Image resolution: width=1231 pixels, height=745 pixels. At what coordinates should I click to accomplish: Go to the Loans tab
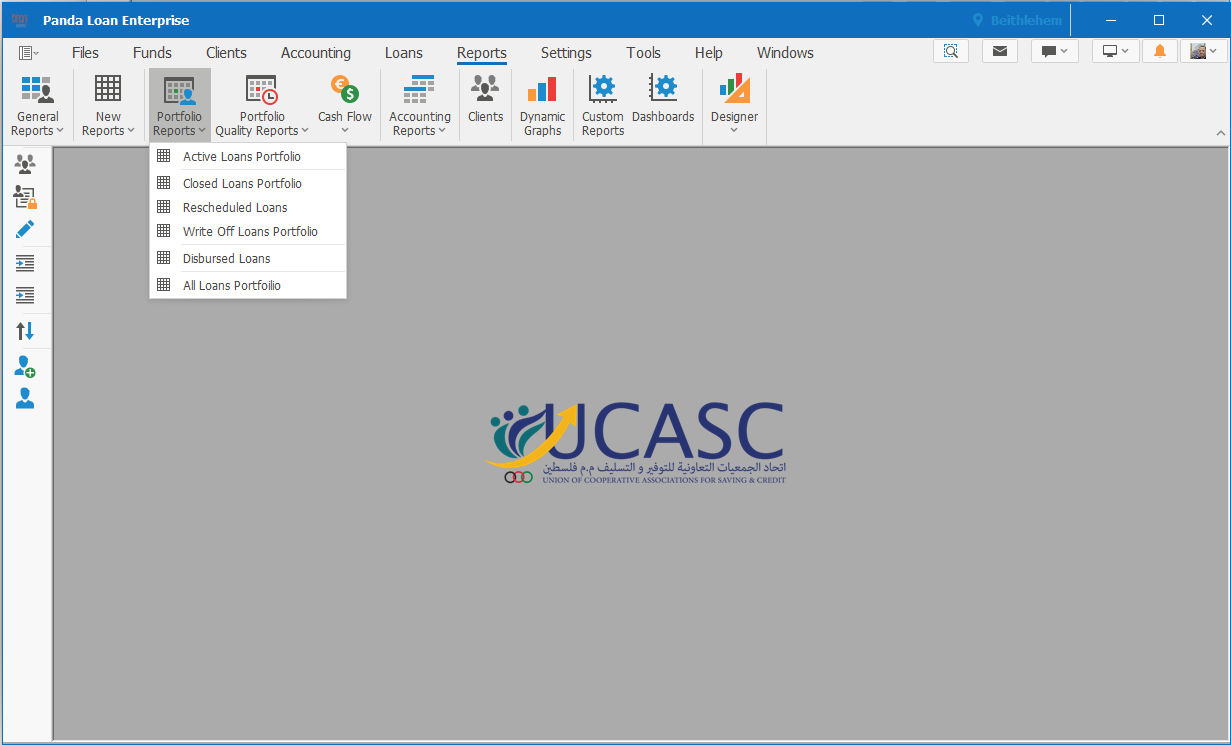[x=404, y=53]
